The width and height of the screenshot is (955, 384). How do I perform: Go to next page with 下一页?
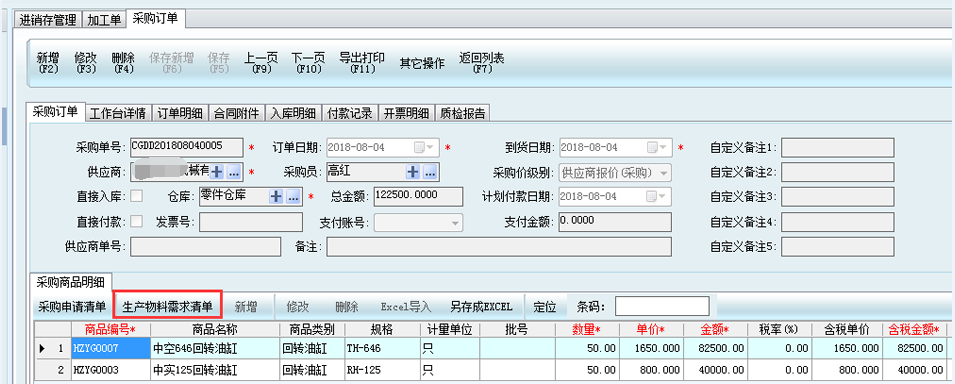point(308,63)
